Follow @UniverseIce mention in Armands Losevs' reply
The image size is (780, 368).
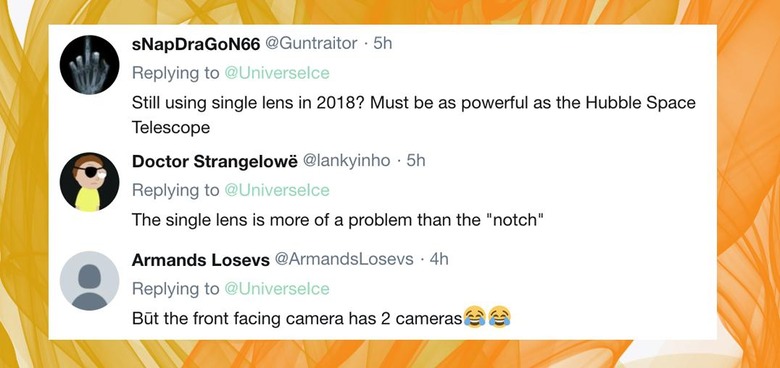(277, 289)
